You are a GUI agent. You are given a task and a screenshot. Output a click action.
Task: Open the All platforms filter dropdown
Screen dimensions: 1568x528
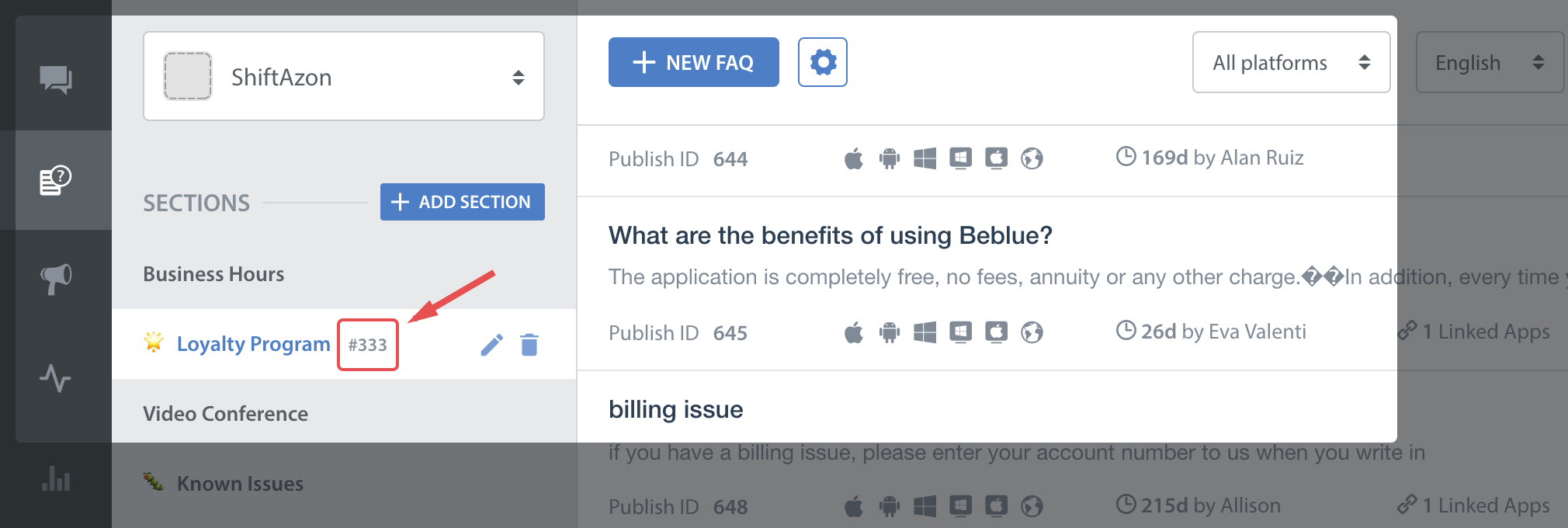click(x=1291, y=62)
